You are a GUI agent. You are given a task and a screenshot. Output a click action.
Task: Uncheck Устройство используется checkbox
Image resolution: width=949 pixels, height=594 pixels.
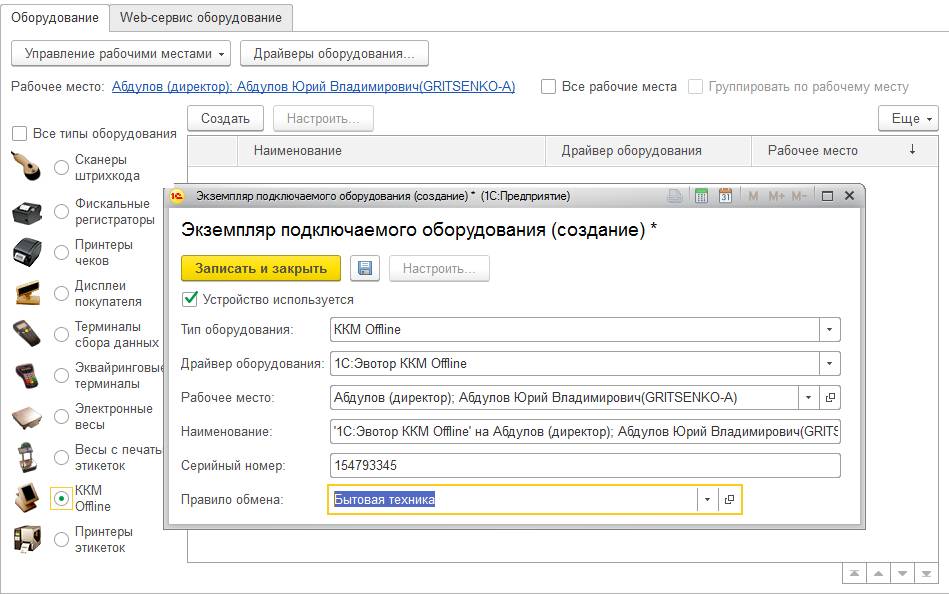190,299
